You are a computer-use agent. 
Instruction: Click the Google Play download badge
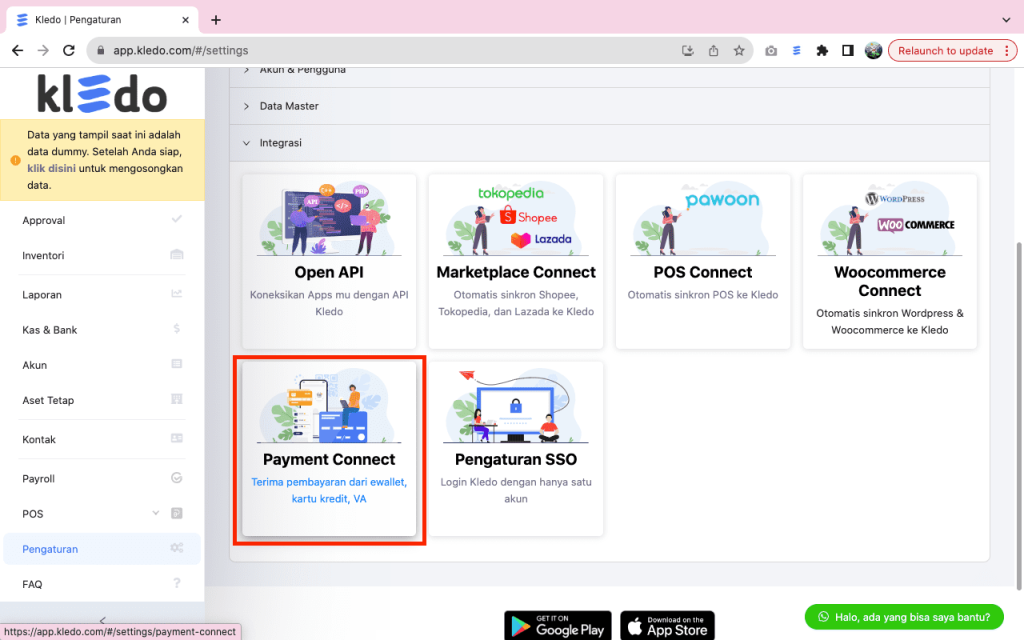[558, 626]
